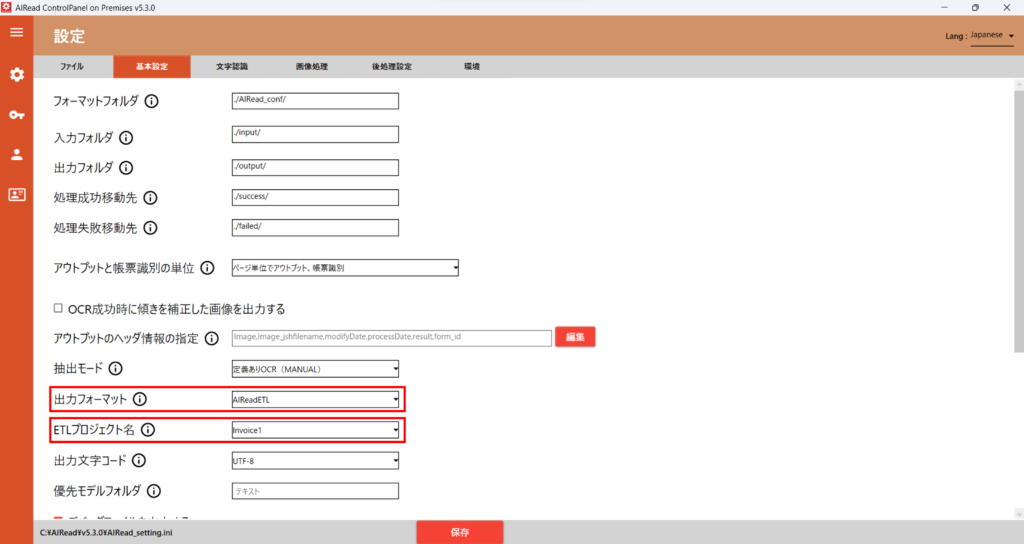The width and height of the screenshot is (1024, 544).
Task: Show info for フォーマットフォルダ
Action: [x=152, y=101]
